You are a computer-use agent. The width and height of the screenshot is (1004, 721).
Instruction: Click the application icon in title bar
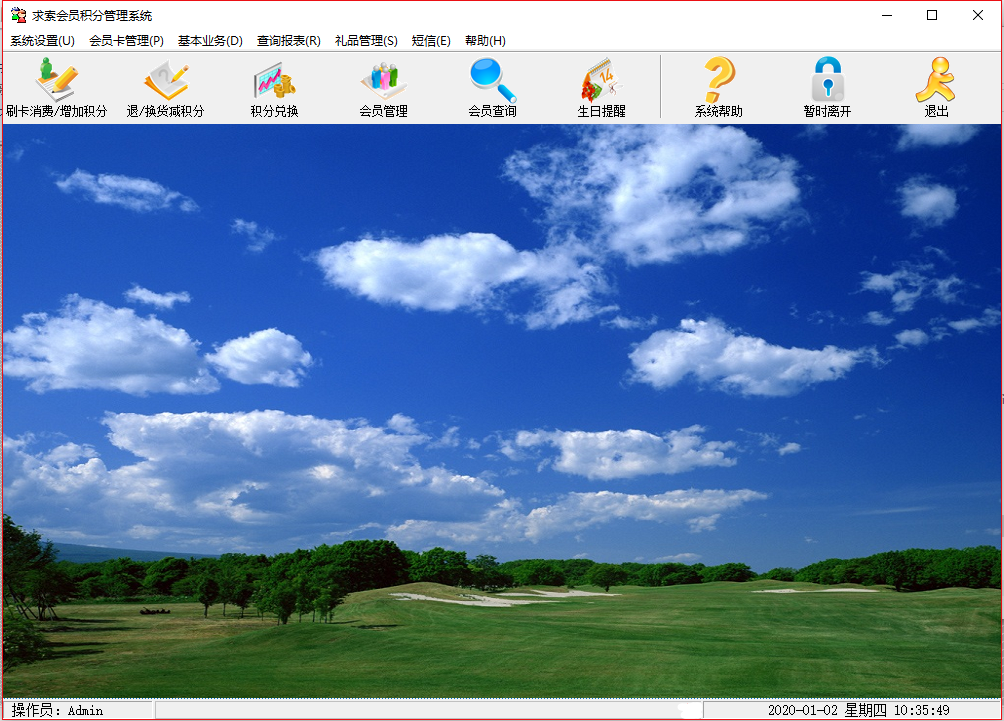(x=17, y=15)
